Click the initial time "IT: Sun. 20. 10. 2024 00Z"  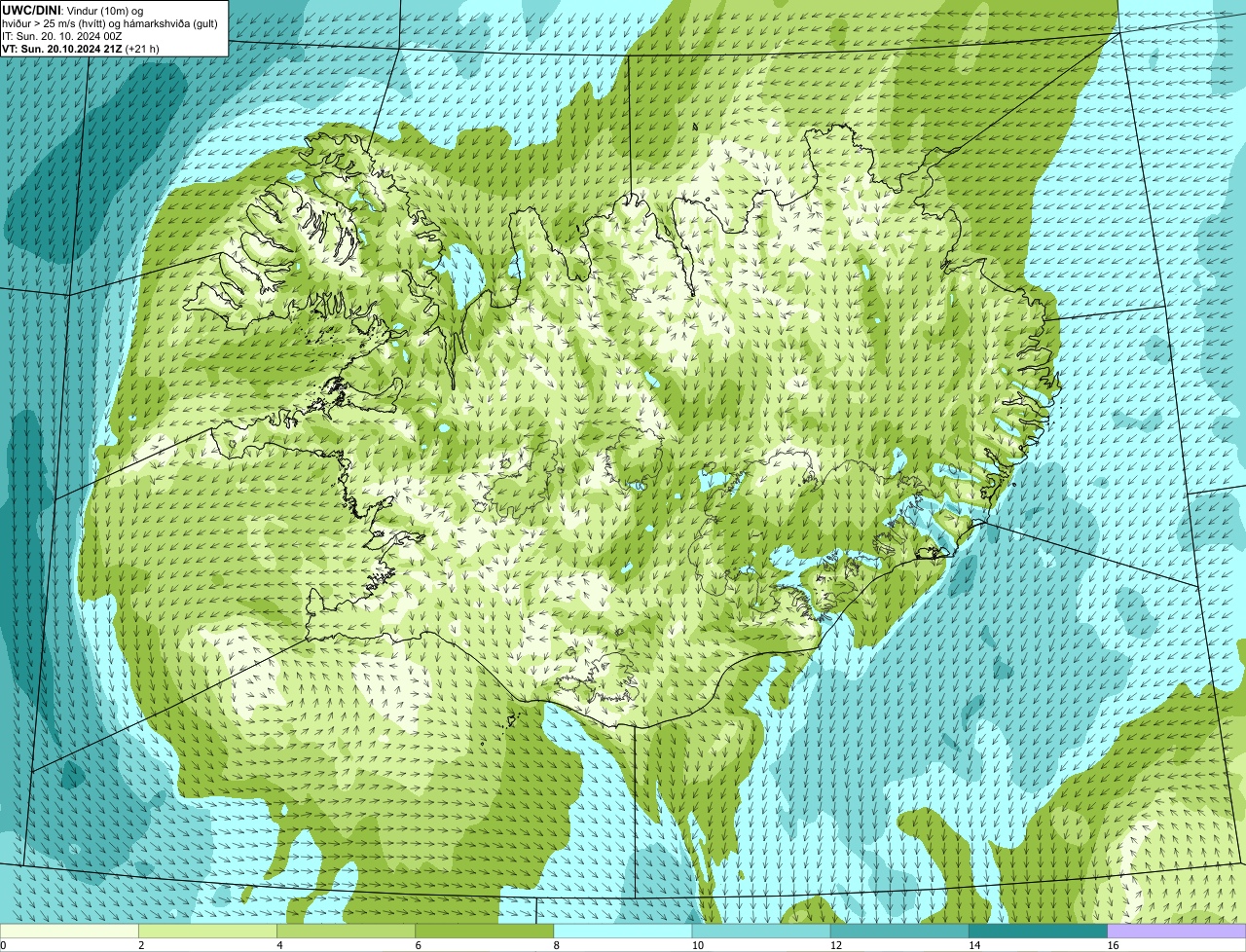click(62, 36)
